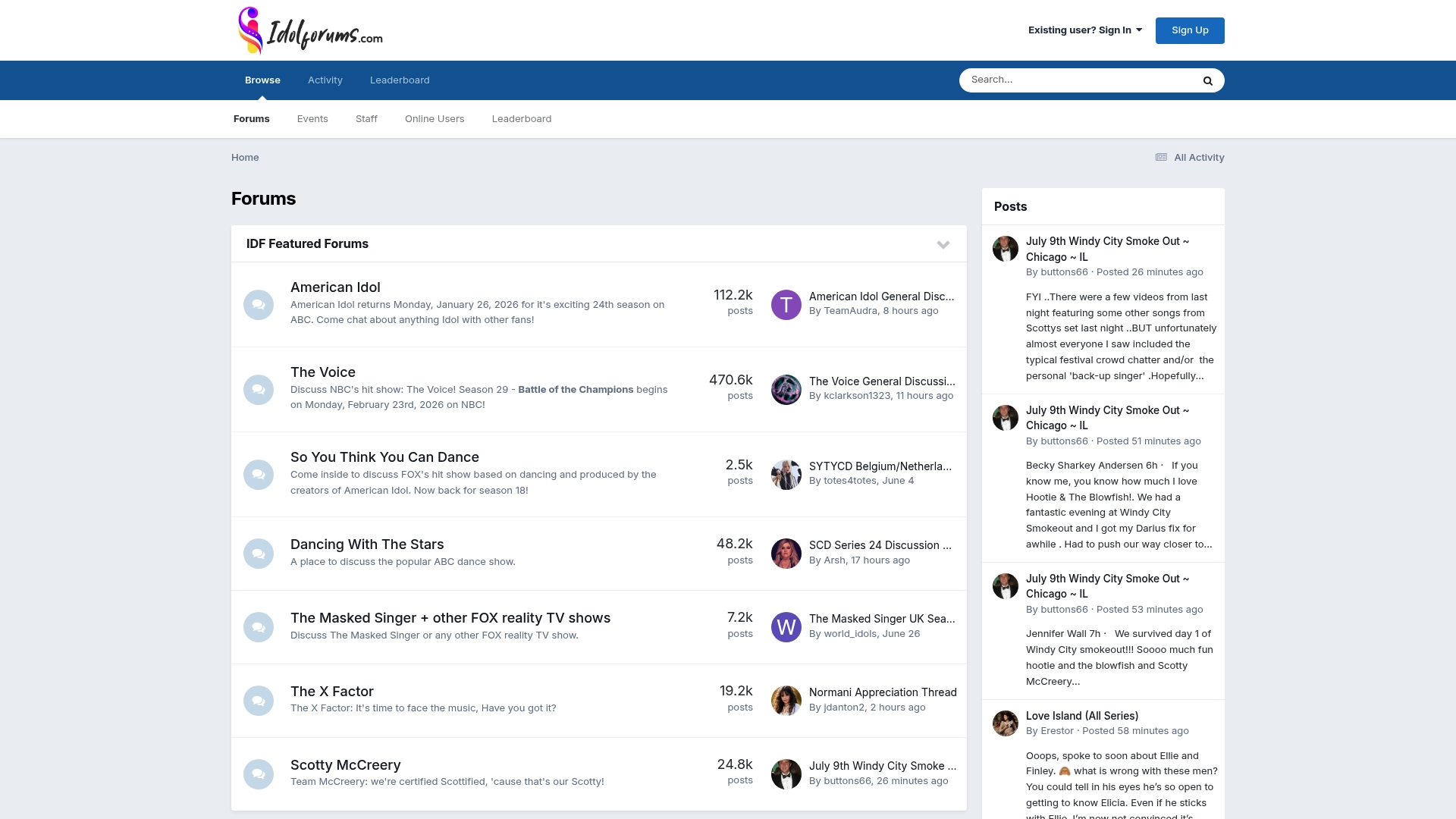Click The Voice forum bubble icon
Screen dimensions: 1456x819
tap(259, 390)
